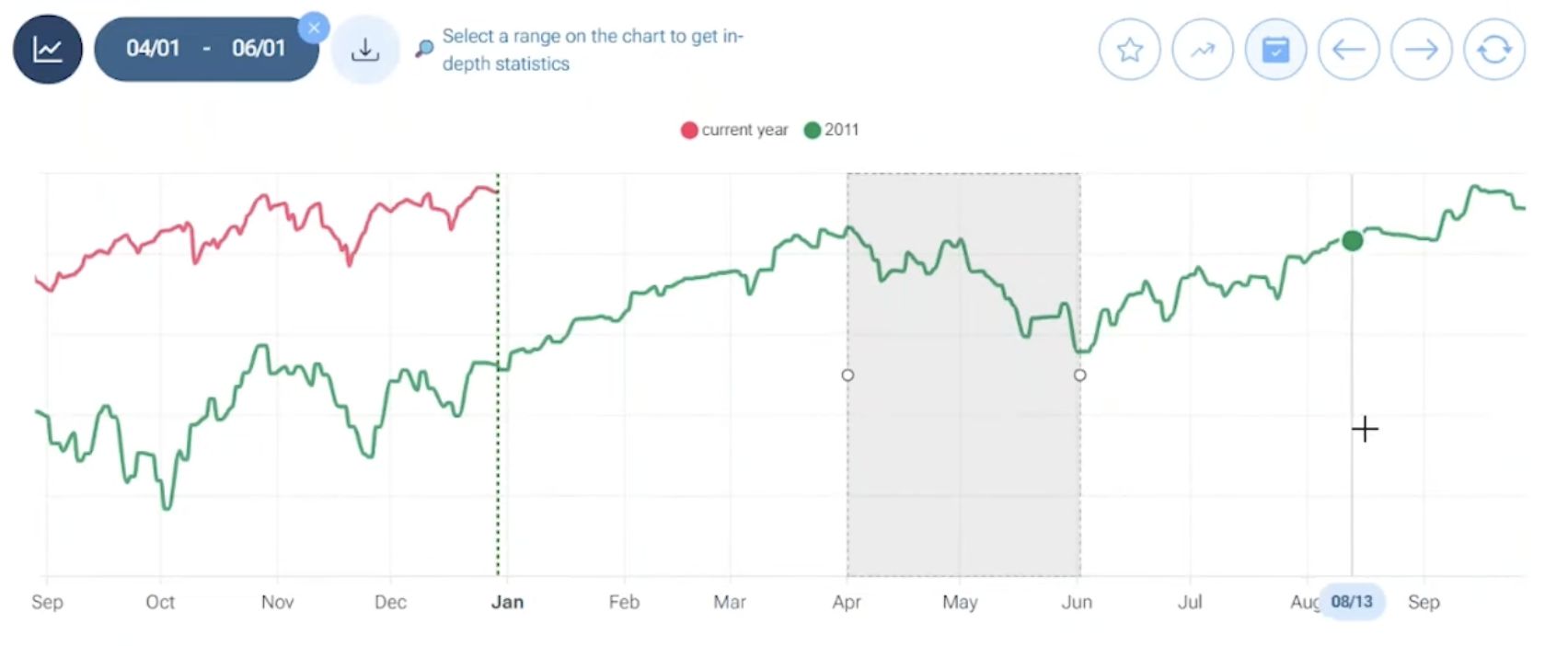The width and height of the screenshot is (1568, 646).
Task: Toggle the 2011 legend series
Action: point(832,130)
